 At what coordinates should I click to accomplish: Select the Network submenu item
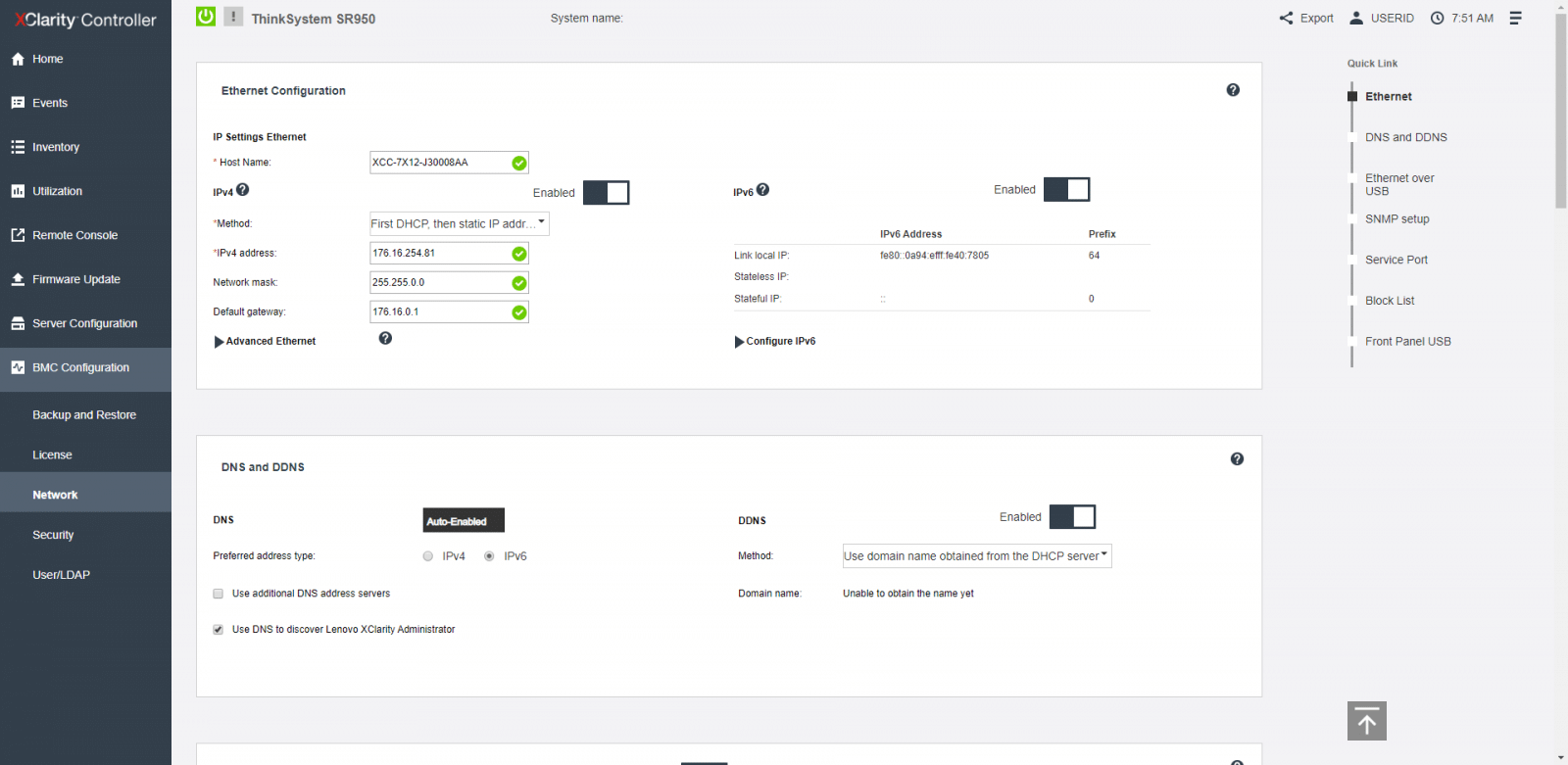(85, 495)
